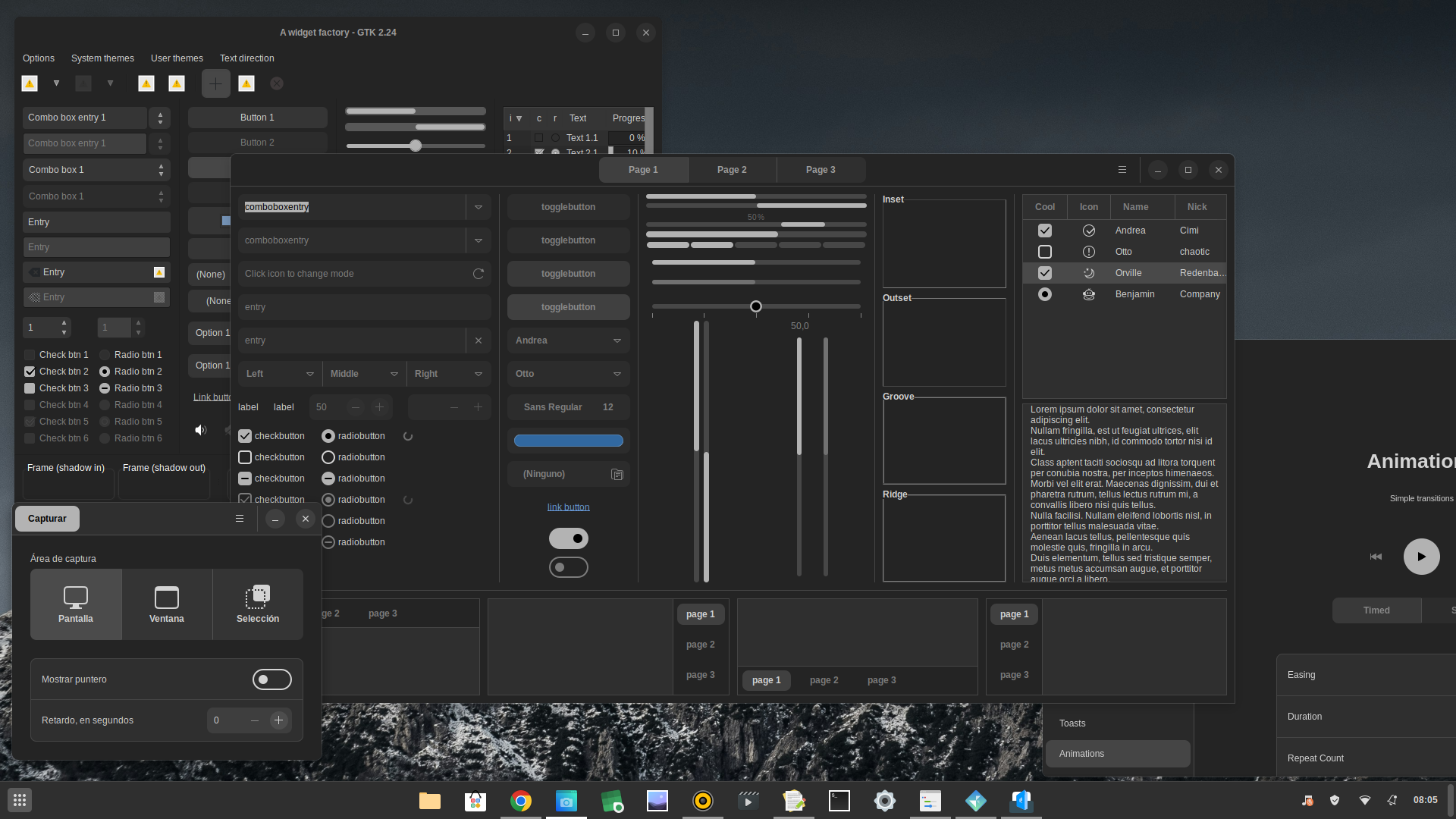Click the shield security icon in the system tray
The height and width of the screenshot is (819, 1456).
coord(1335,800)
